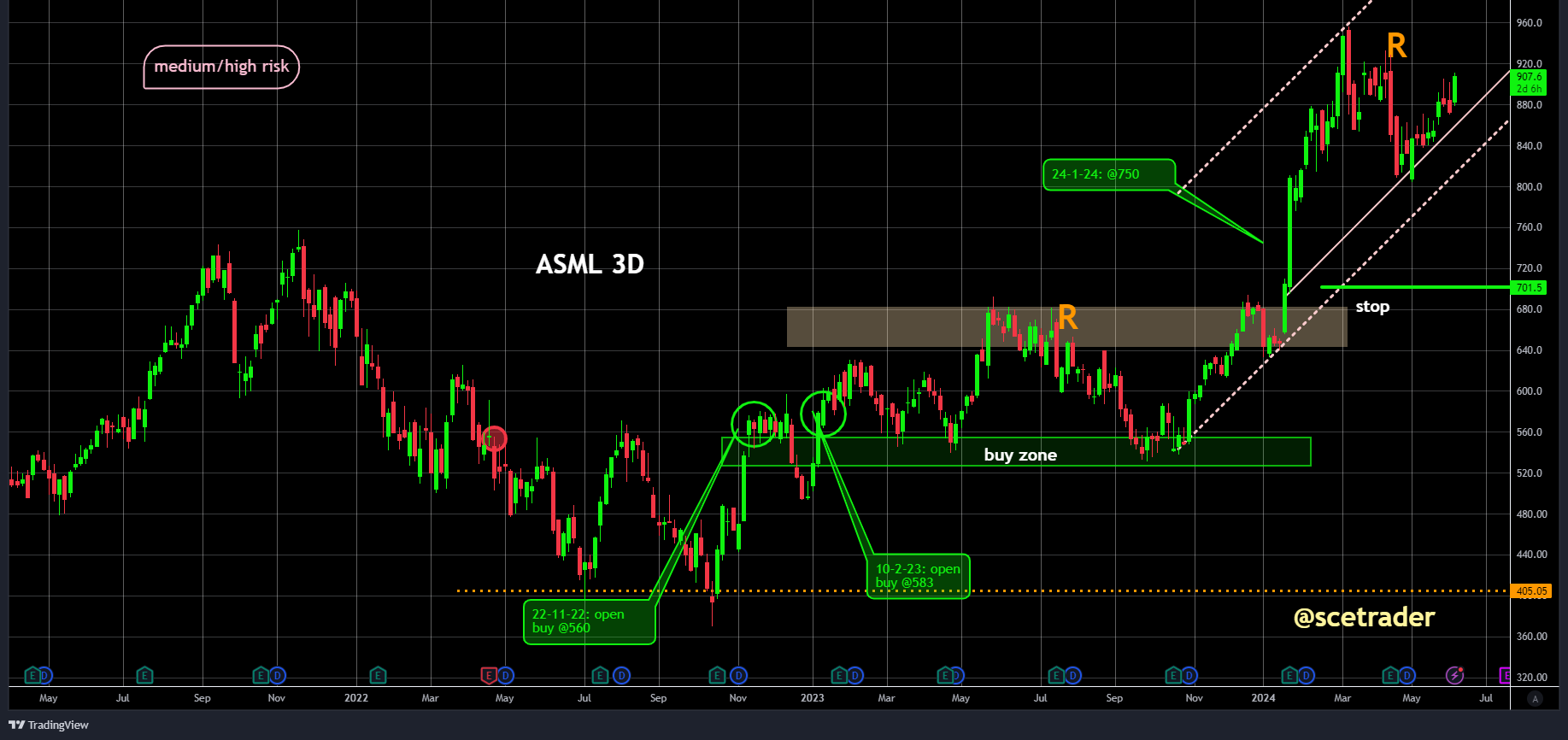
Task: Click the dividend D marker before Sep 2022
Action: (622, 676)
